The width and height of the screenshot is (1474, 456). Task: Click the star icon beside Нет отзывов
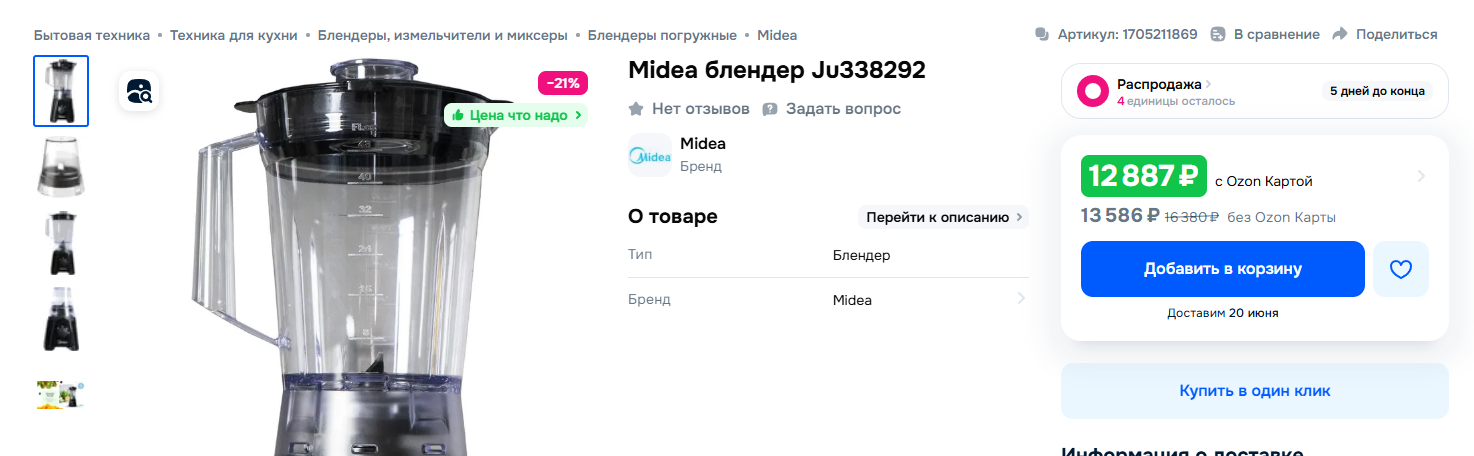click(636, 108)
